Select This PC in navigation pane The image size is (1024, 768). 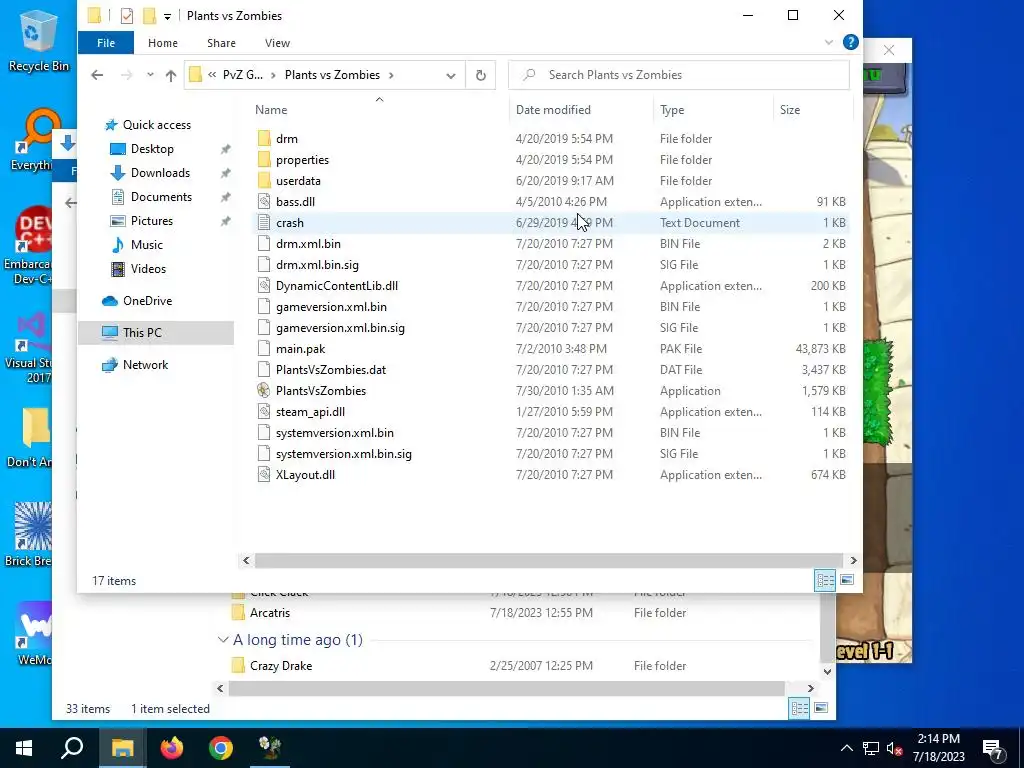pos(142,333)
